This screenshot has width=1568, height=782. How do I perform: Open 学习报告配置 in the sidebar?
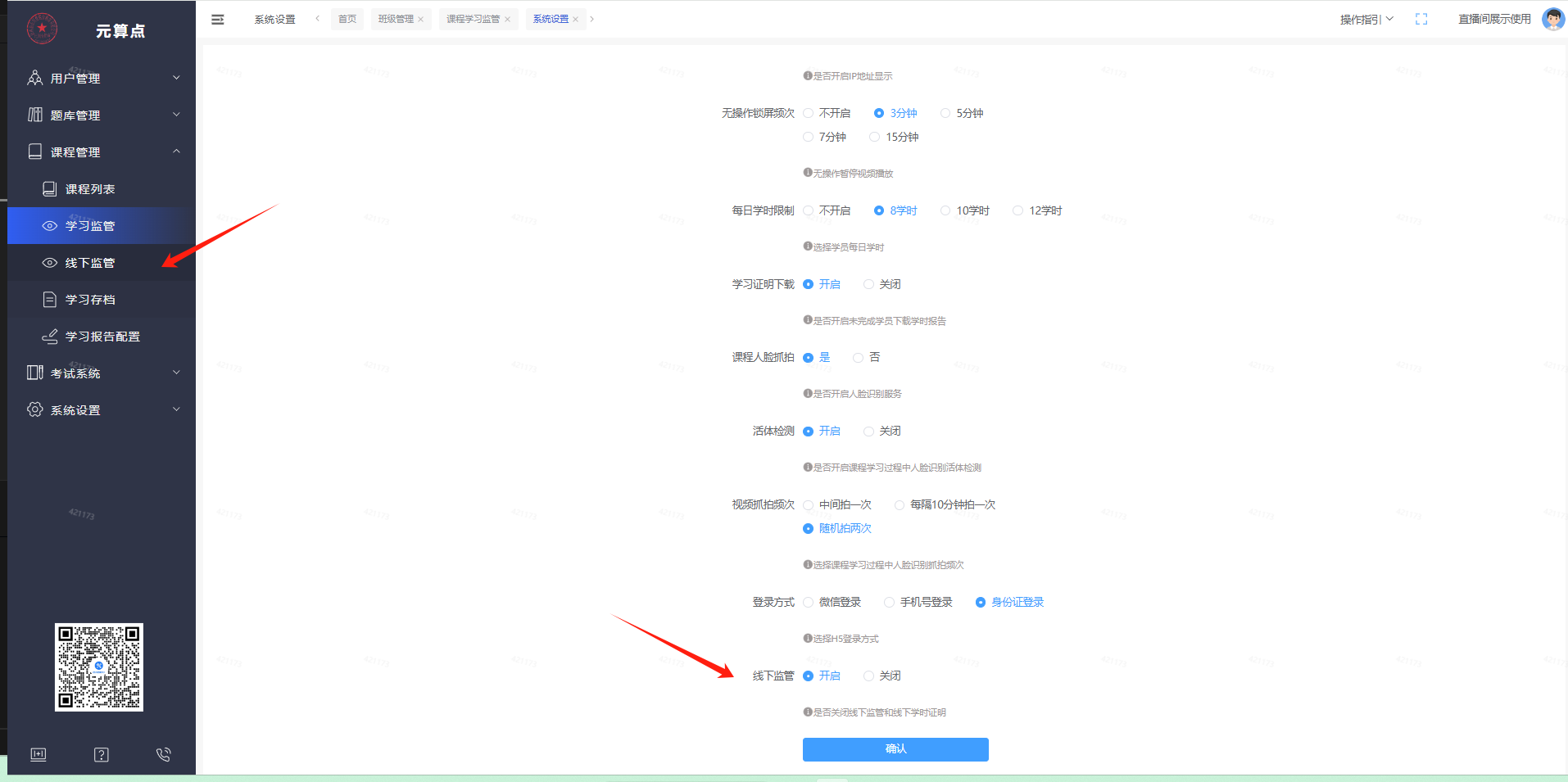(x=102, y=337)
